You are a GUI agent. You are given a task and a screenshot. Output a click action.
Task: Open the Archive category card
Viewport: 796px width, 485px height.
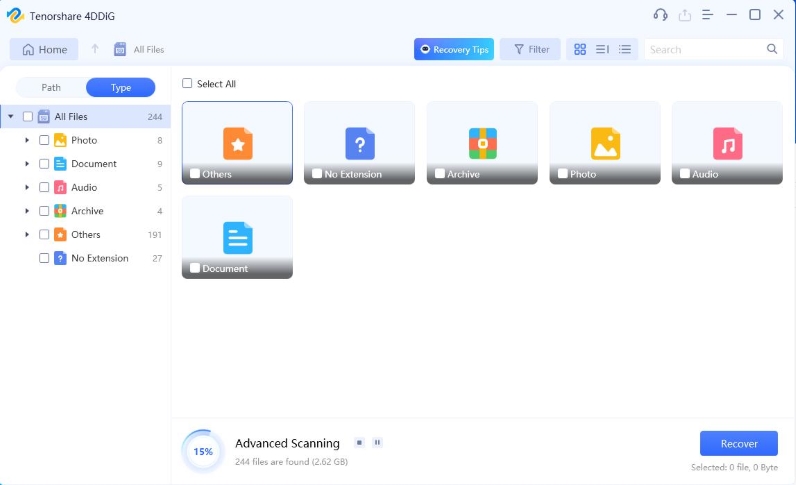[x=482, y=143]
